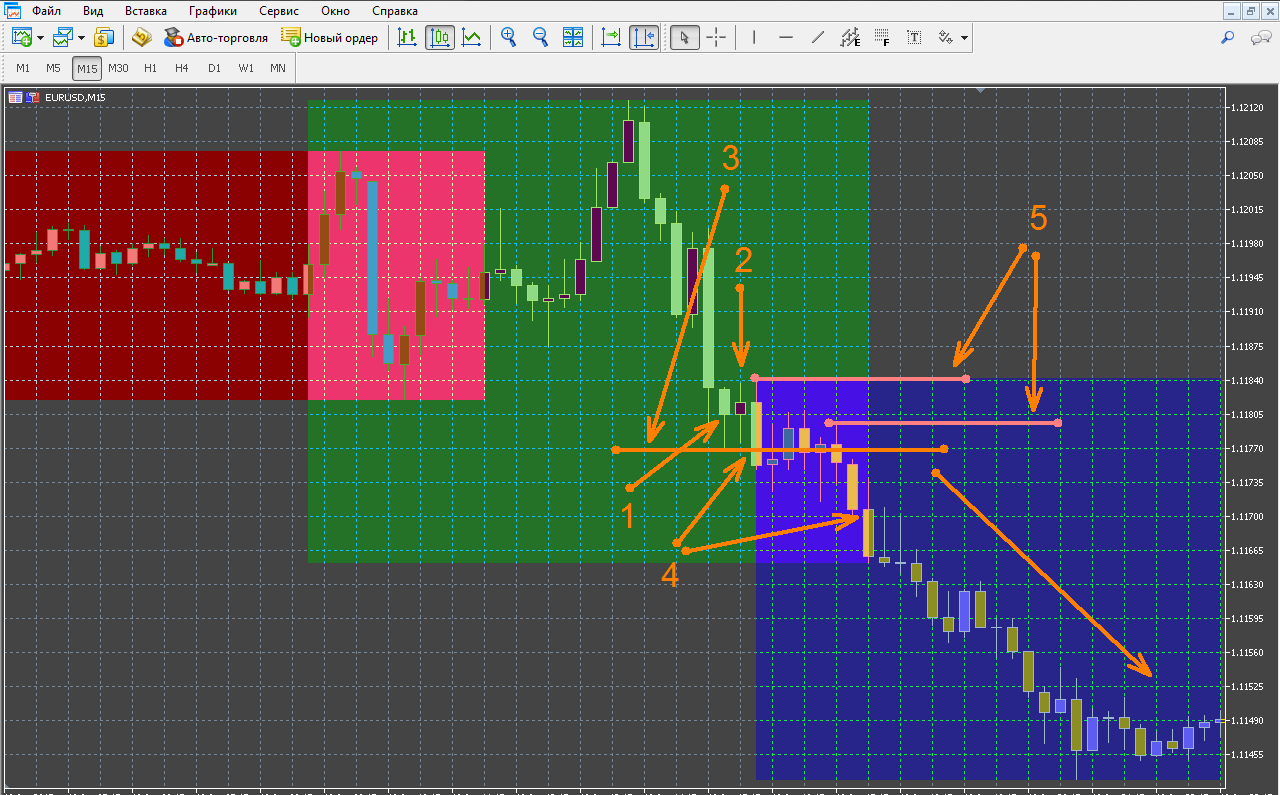Draw a vertical line tool
This screenshot has height=795, width=1280.
pos(754,38)
